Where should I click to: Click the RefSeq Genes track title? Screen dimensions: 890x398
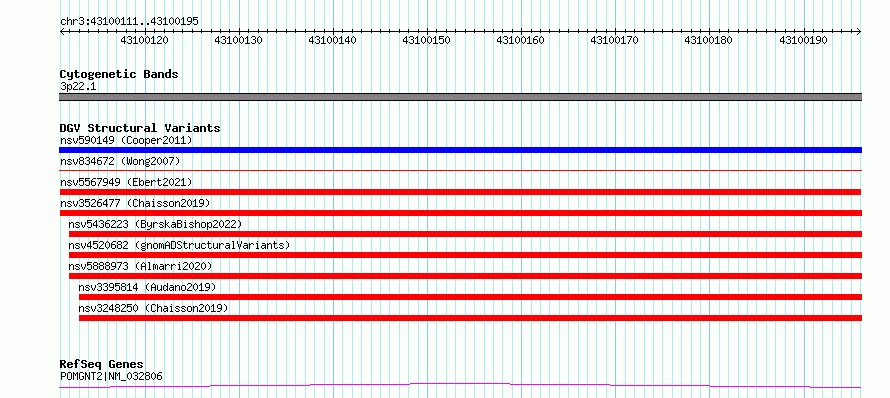coord(102,365)
